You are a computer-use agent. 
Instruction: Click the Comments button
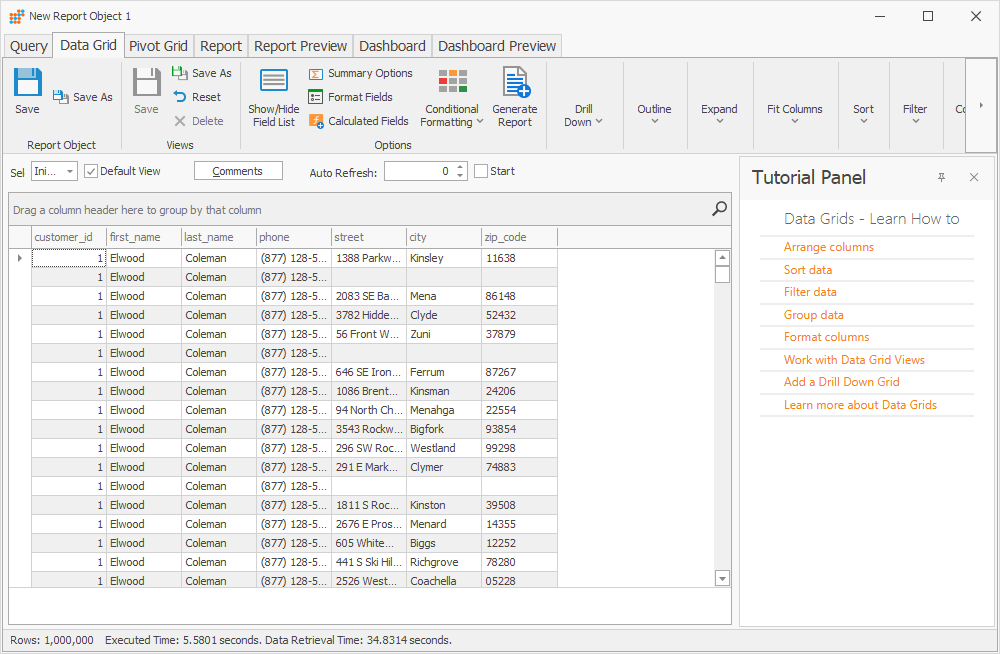(x=238, y=170)
